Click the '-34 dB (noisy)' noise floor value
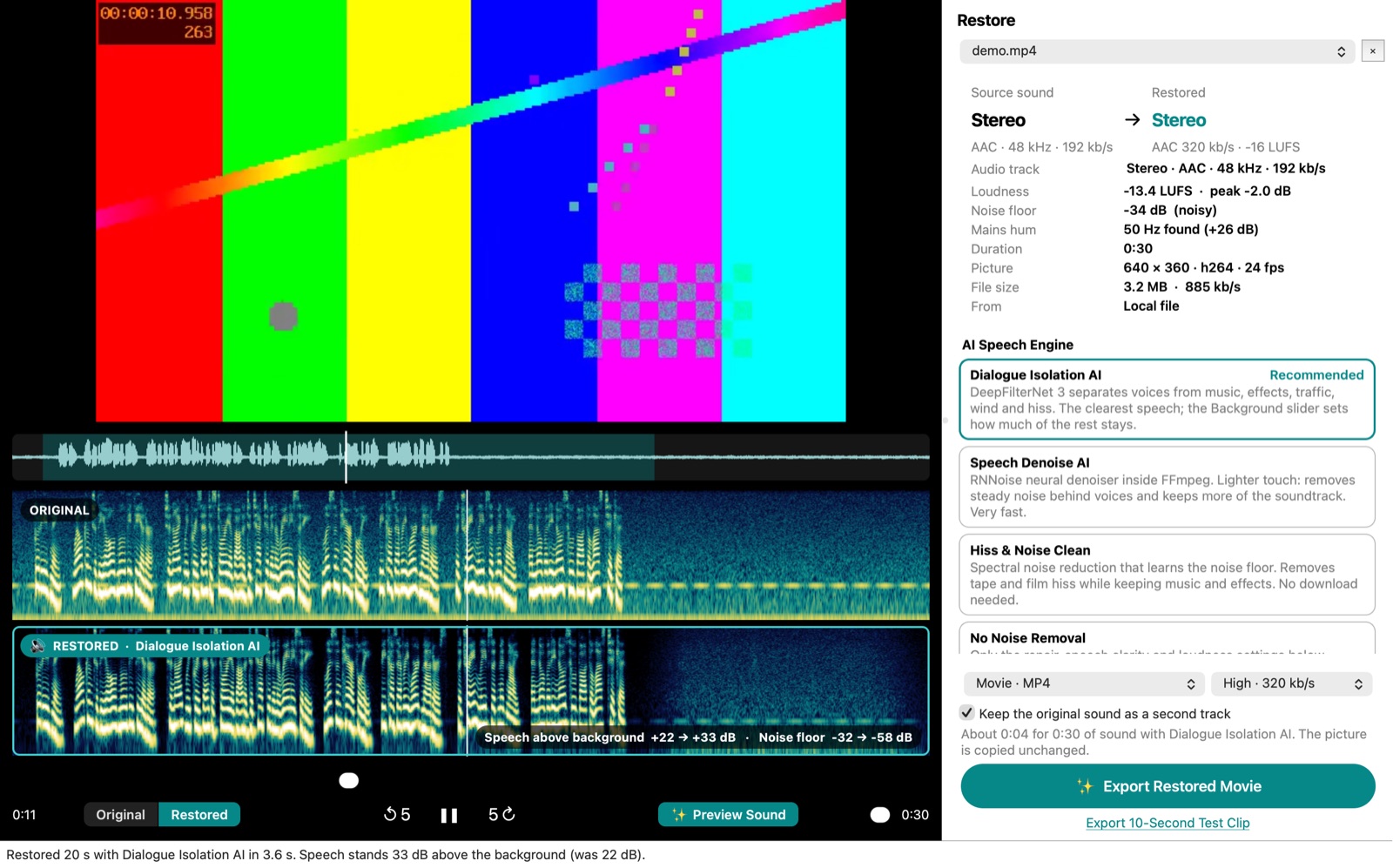 (1170, 211)
